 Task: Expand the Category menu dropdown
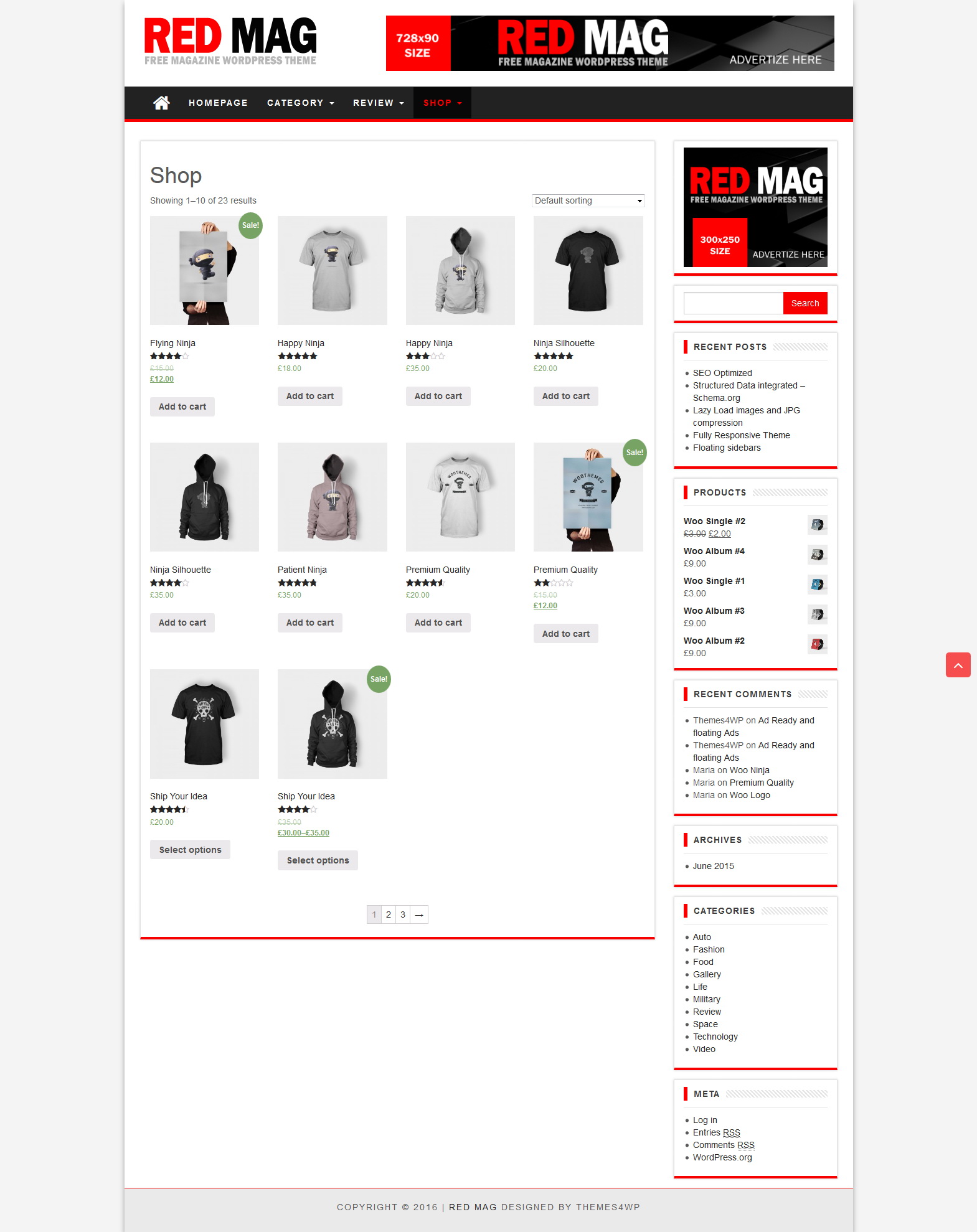[301, 103]
